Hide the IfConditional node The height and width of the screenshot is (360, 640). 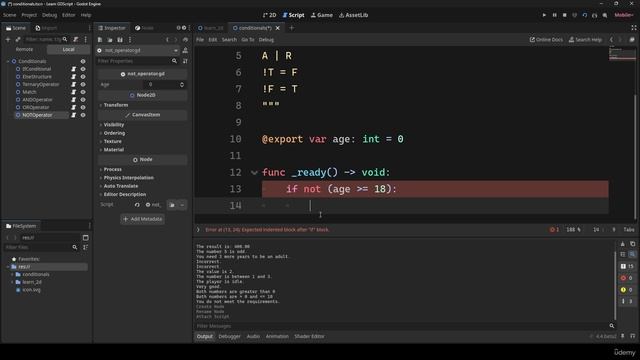click(x=83, y=69)
